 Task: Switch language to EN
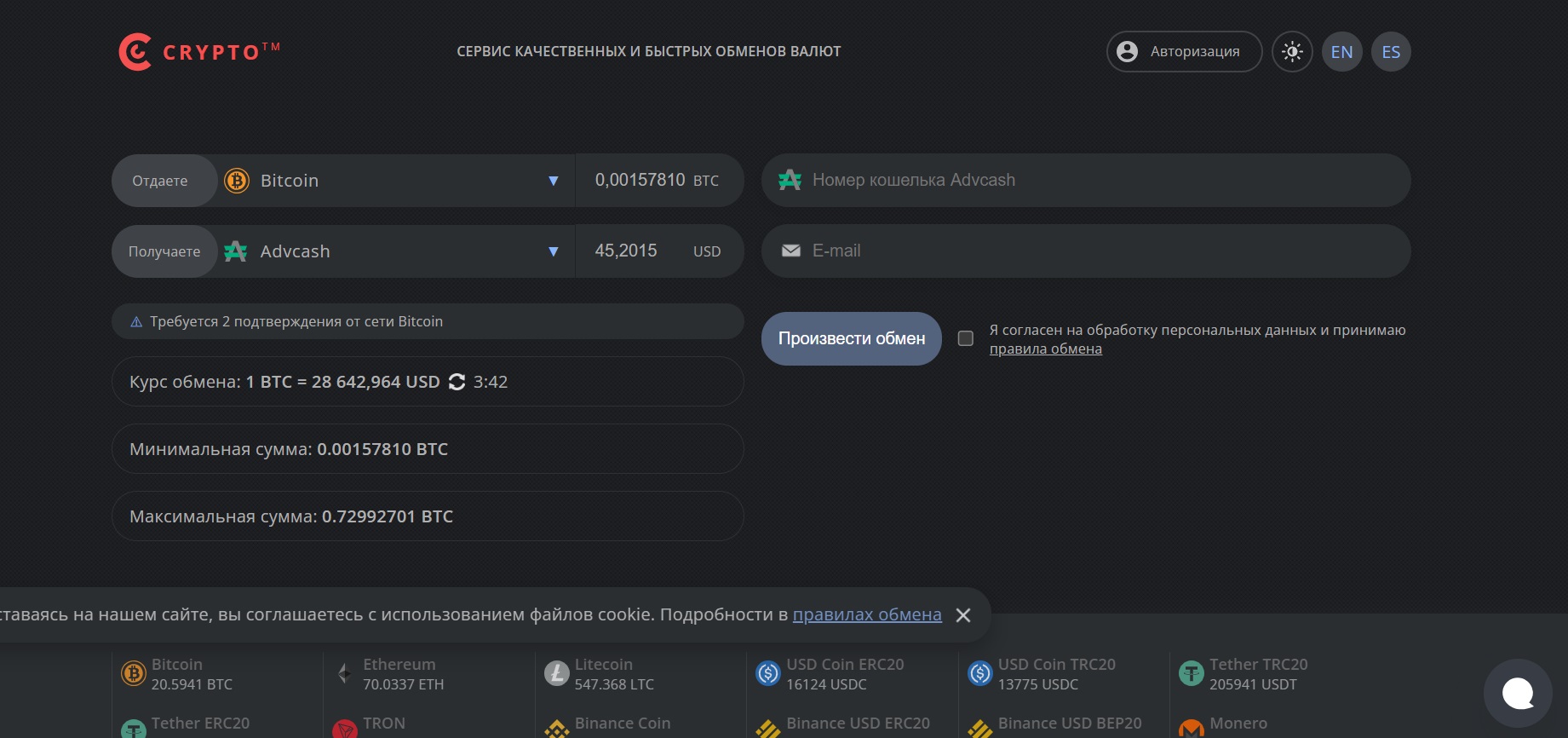click(x=1341, y=52)
